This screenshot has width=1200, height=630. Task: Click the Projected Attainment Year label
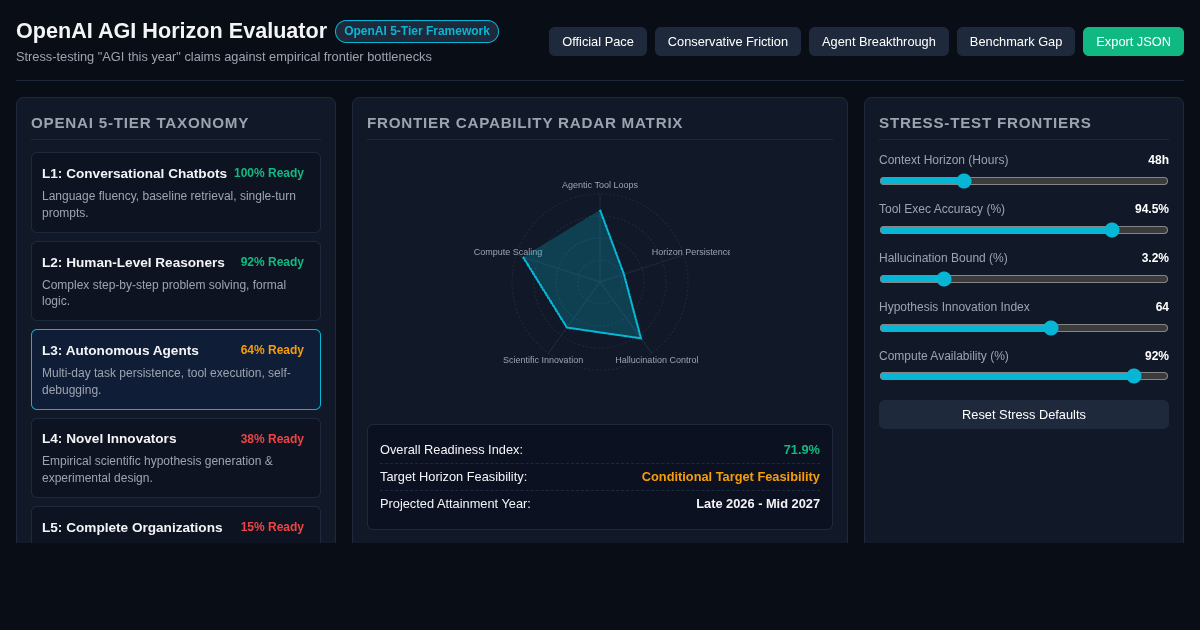click(455, 504)
